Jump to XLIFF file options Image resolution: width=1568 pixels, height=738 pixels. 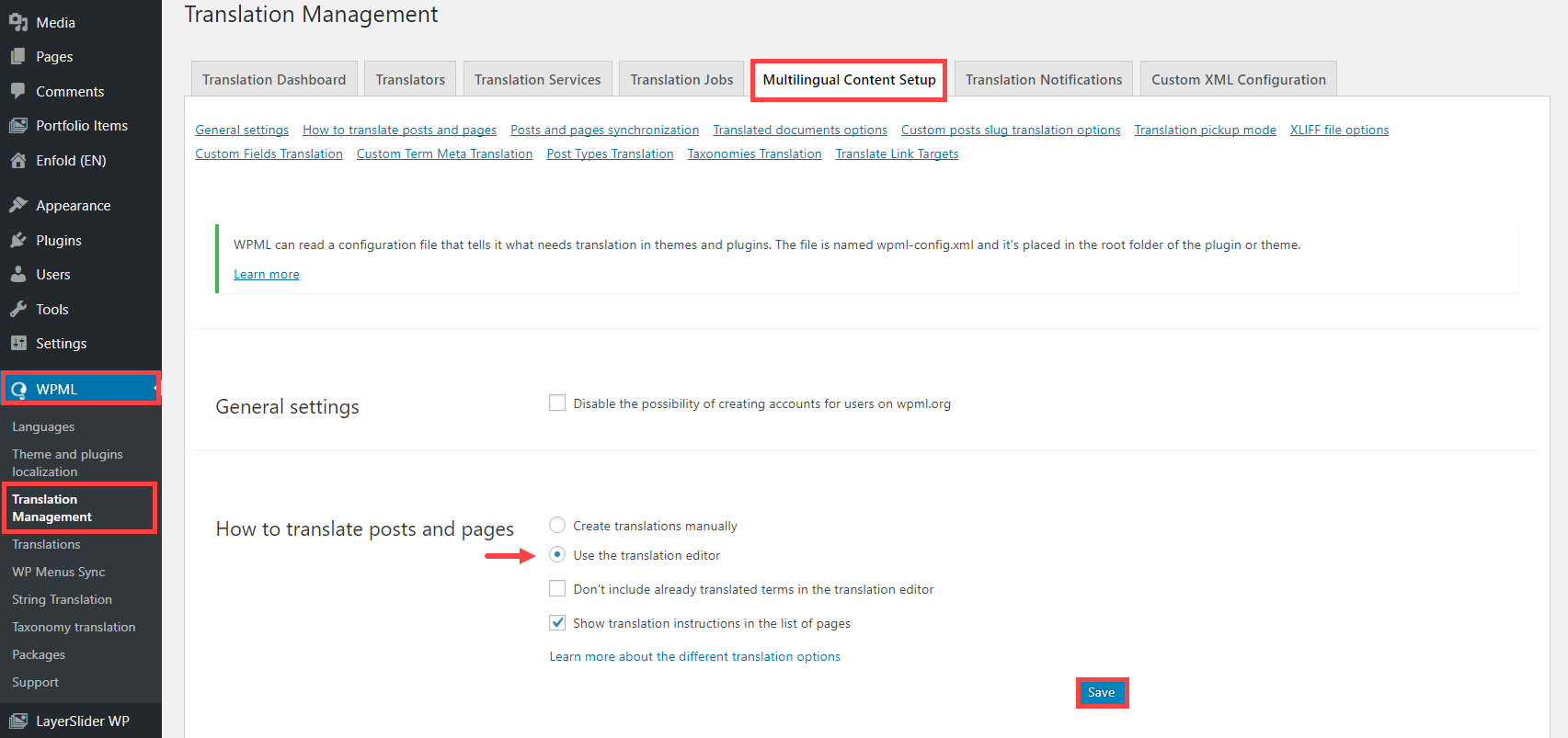1339,130
